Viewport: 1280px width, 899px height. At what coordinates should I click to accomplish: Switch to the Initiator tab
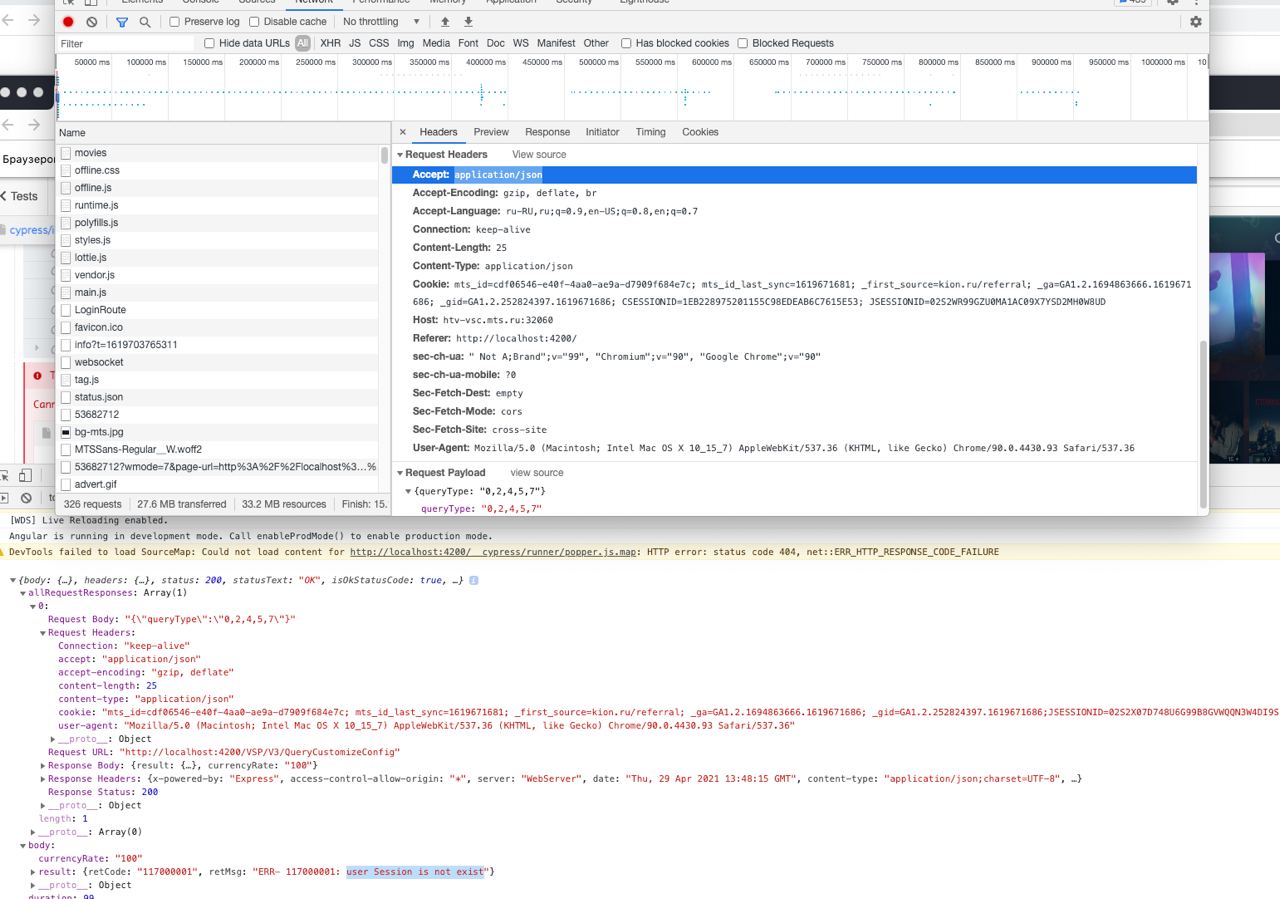pyautogui.click(x=602, y=132)
